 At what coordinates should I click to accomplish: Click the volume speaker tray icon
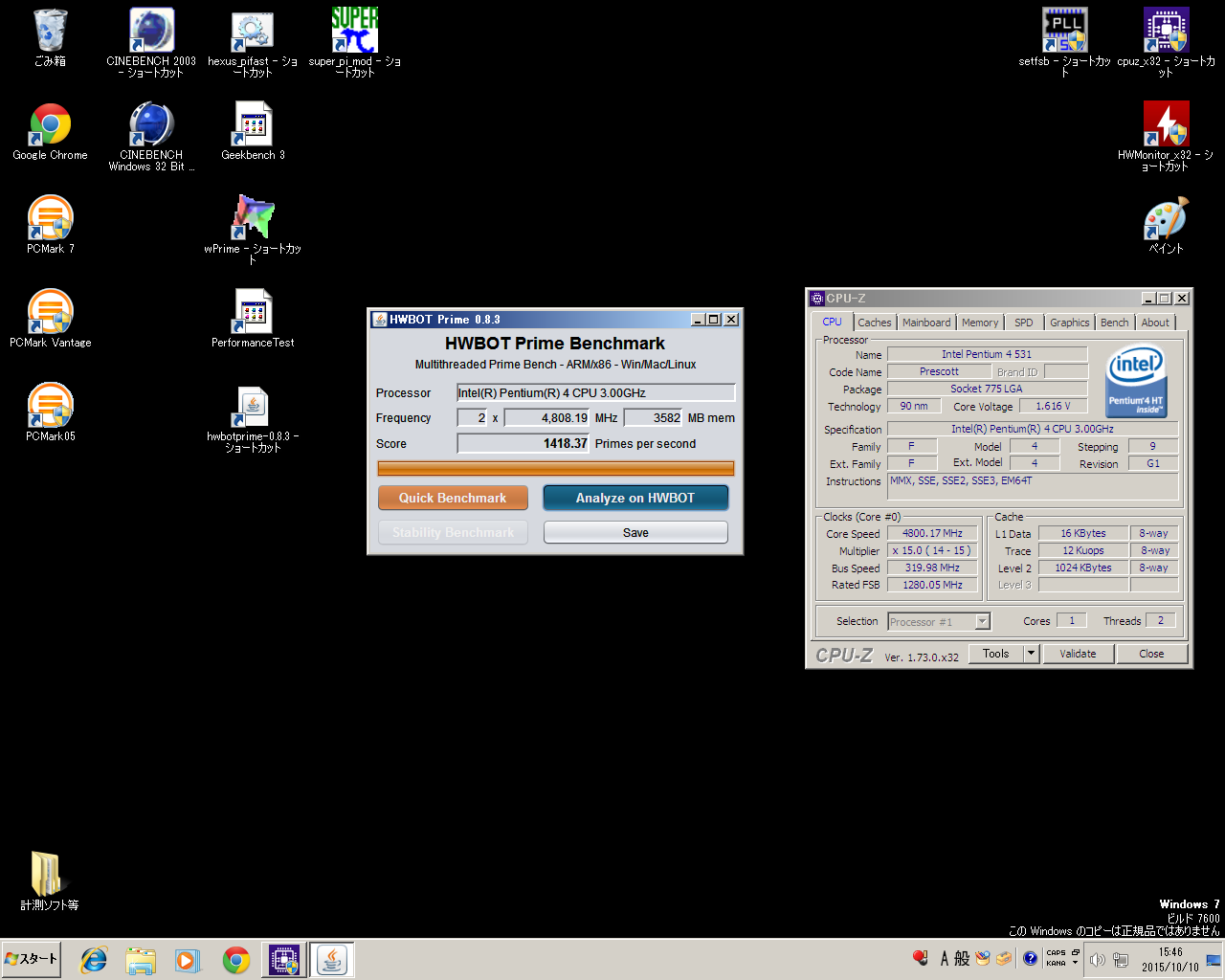1097,959
